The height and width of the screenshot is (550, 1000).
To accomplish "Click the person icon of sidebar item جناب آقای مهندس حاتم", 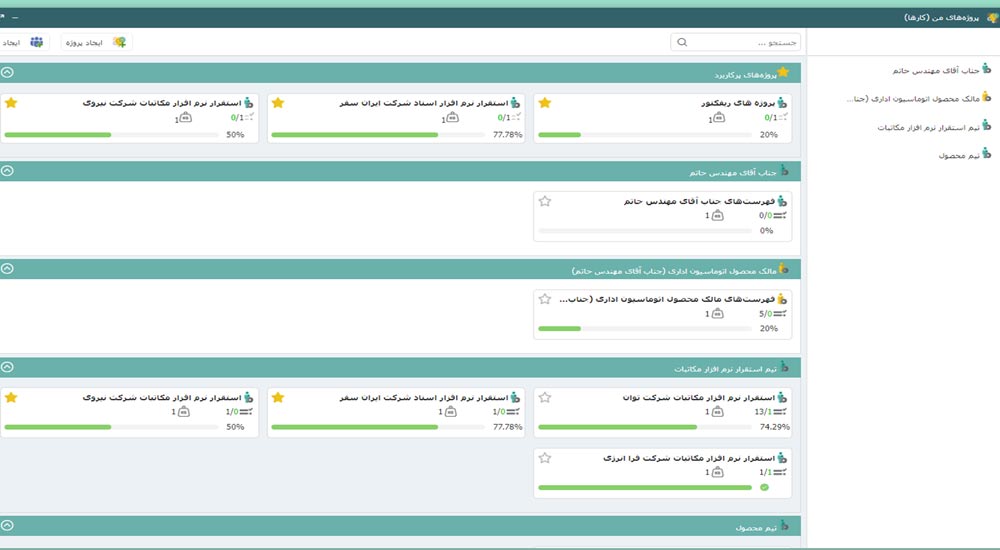I will coord(987,68).
